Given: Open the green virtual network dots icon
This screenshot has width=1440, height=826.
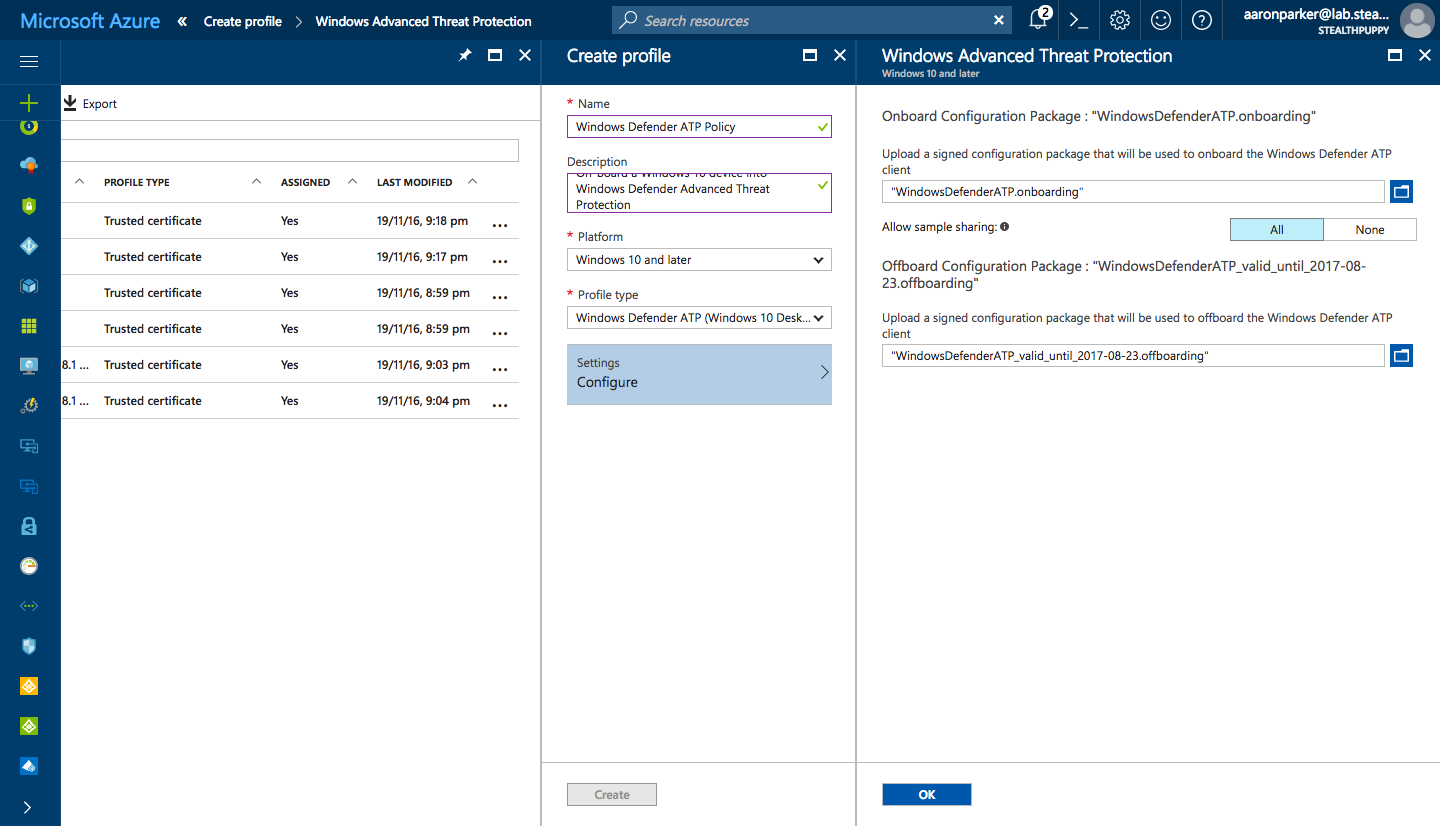Looking at the screenshot, I should click(x=29, y=606).
